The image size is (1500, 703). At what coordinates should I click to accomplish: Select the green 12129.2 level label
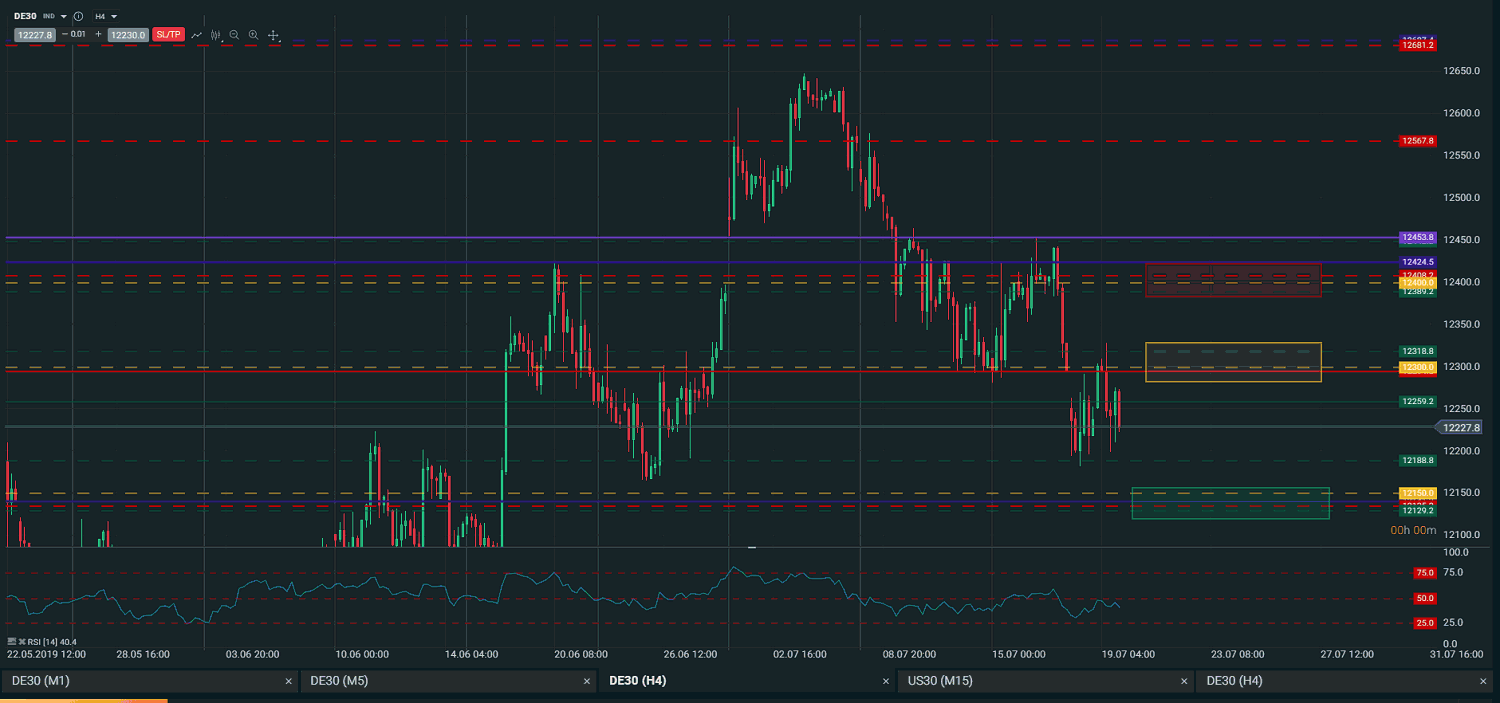pyautogui.click(x=1418, y=511)
